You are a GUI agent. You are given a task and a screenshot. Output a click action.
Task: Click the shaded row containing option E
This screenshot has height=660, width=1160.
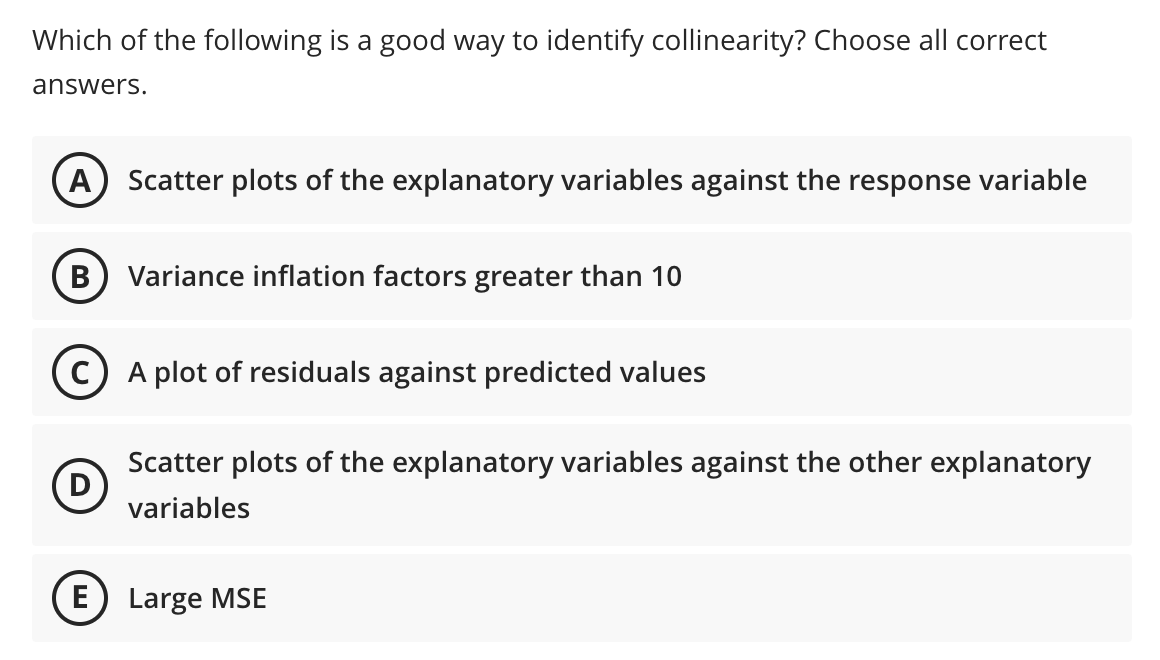[x=580, y=598]
